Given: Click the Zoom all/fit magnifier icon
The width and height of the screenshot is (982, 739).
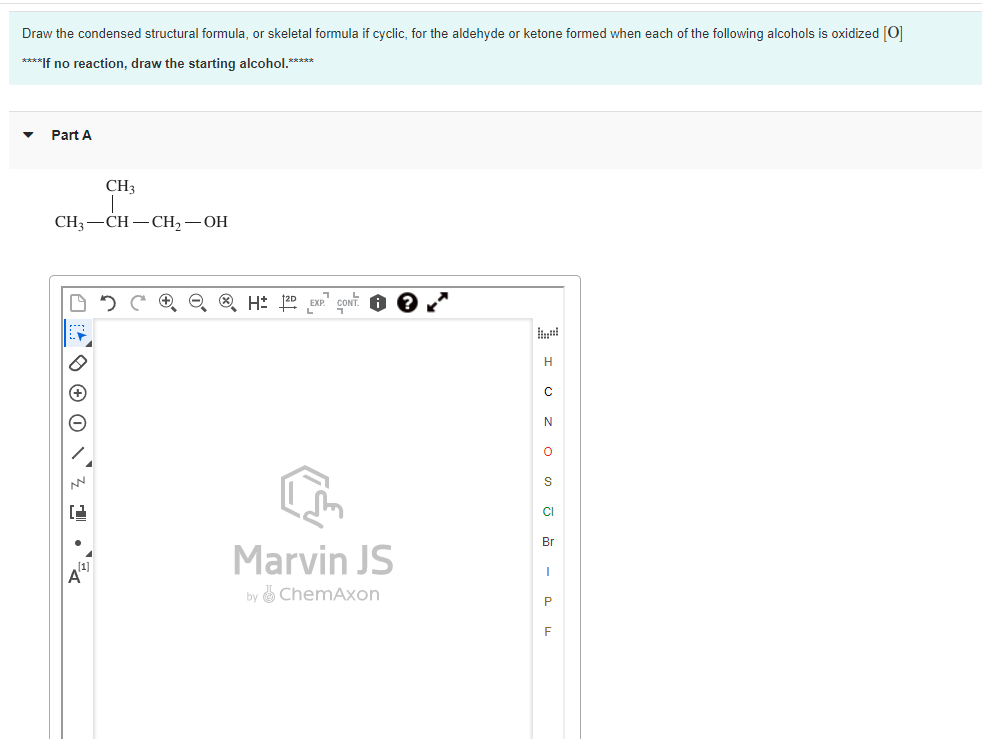Looking at the screenshot, I should 227,302.
